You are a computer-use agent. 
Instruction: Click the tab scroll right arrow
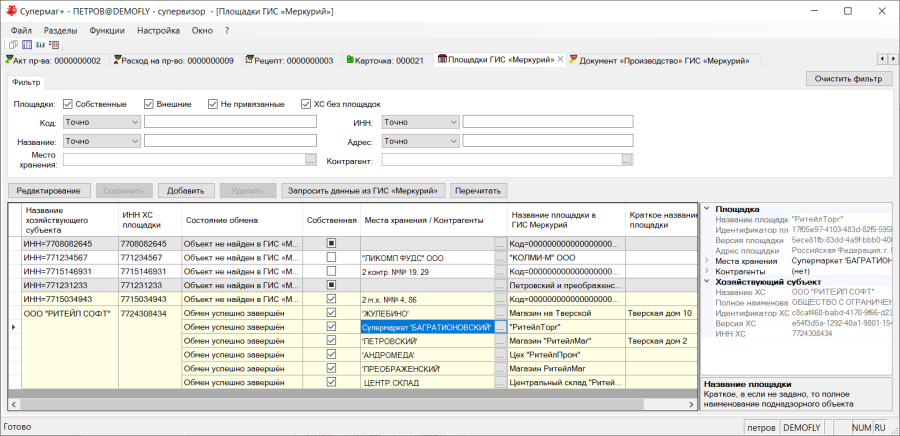click(x=893, y=59)
